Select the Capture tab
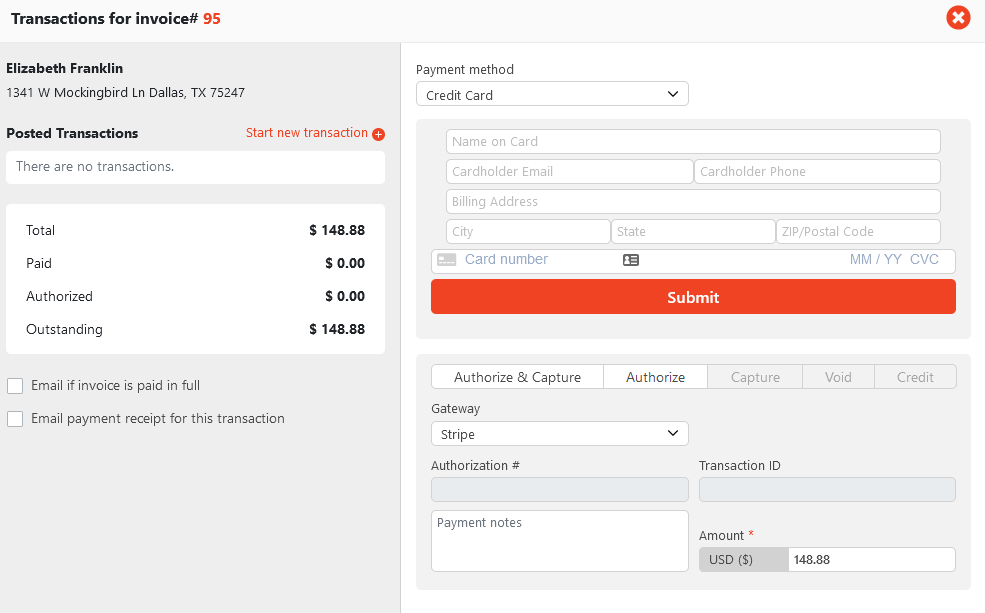 coord(755,377)
